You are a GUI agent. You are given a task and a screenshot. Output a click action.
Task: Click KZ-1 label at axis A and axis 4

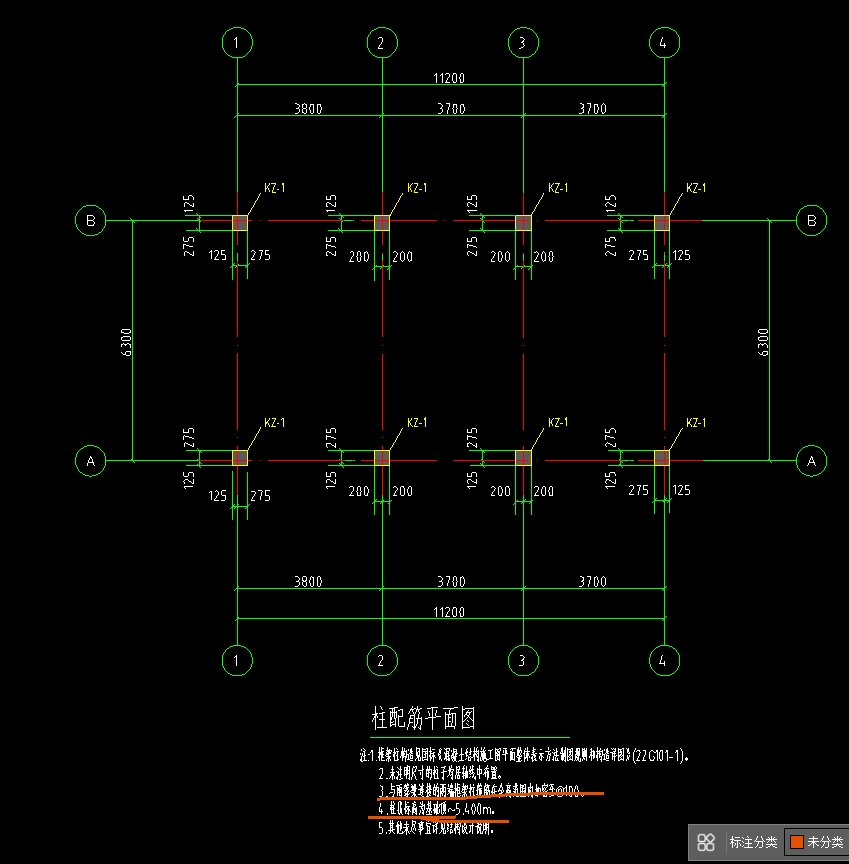click(x=696, y=423)
